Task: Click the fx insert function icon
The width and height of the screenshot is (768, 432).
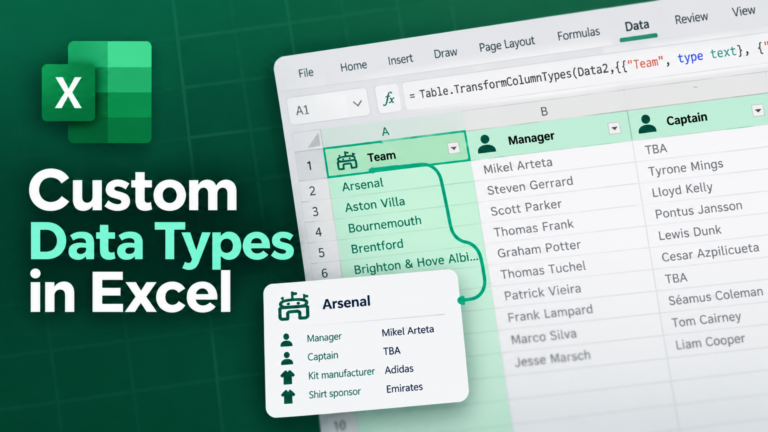Action: pyautogui.click(x=389, y=99)
